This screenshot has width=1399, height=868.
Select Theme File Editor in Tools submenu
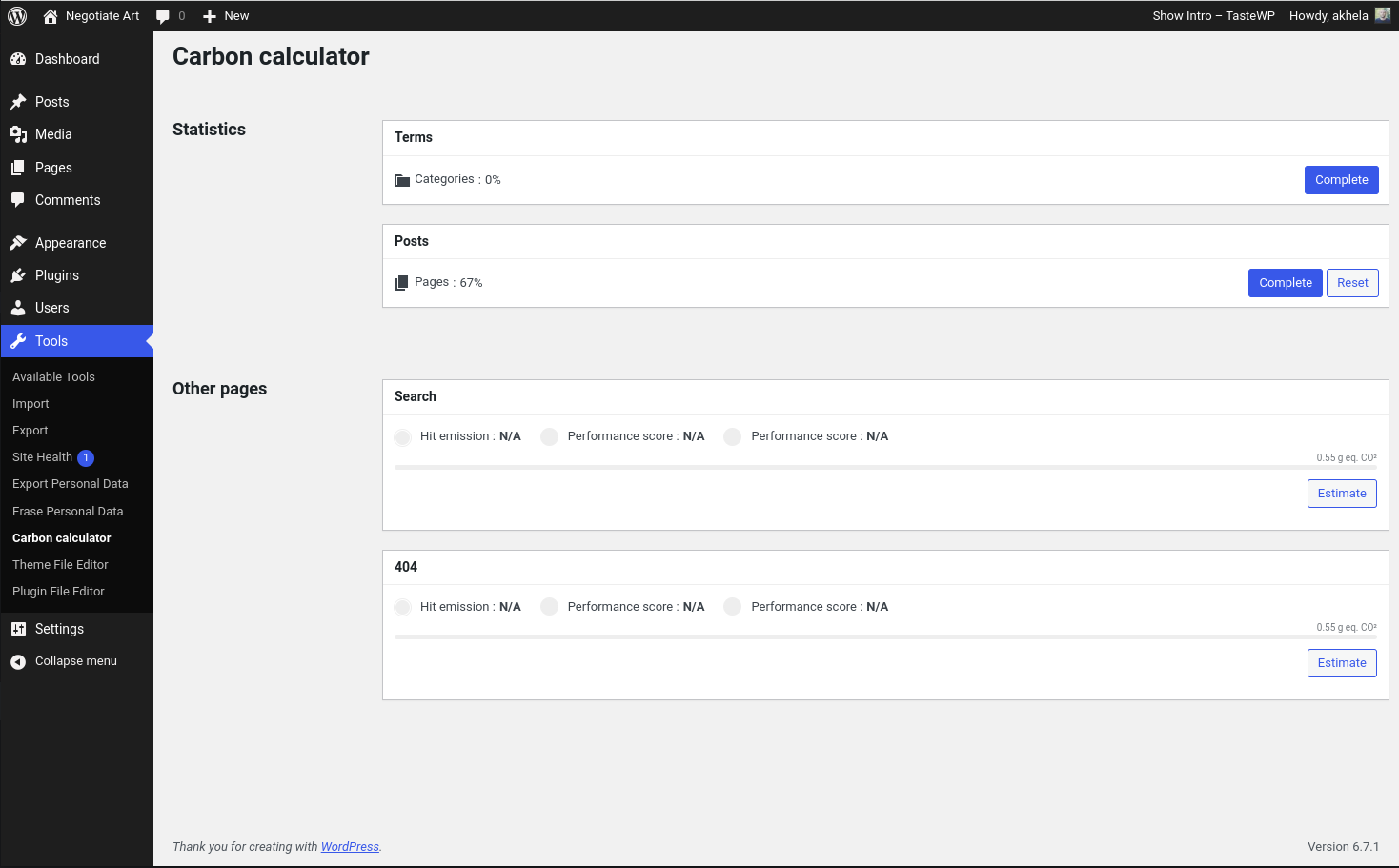60,565
